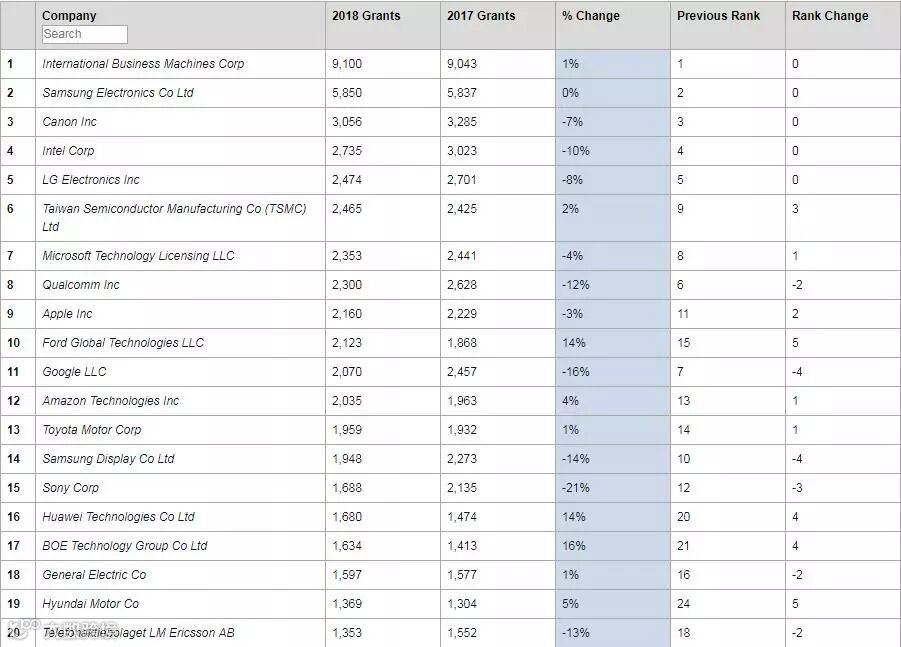Click Toyota's 2018 grants value 1,959
The height and width of the screenshot is (647, 901).
(x=347, y=430)
